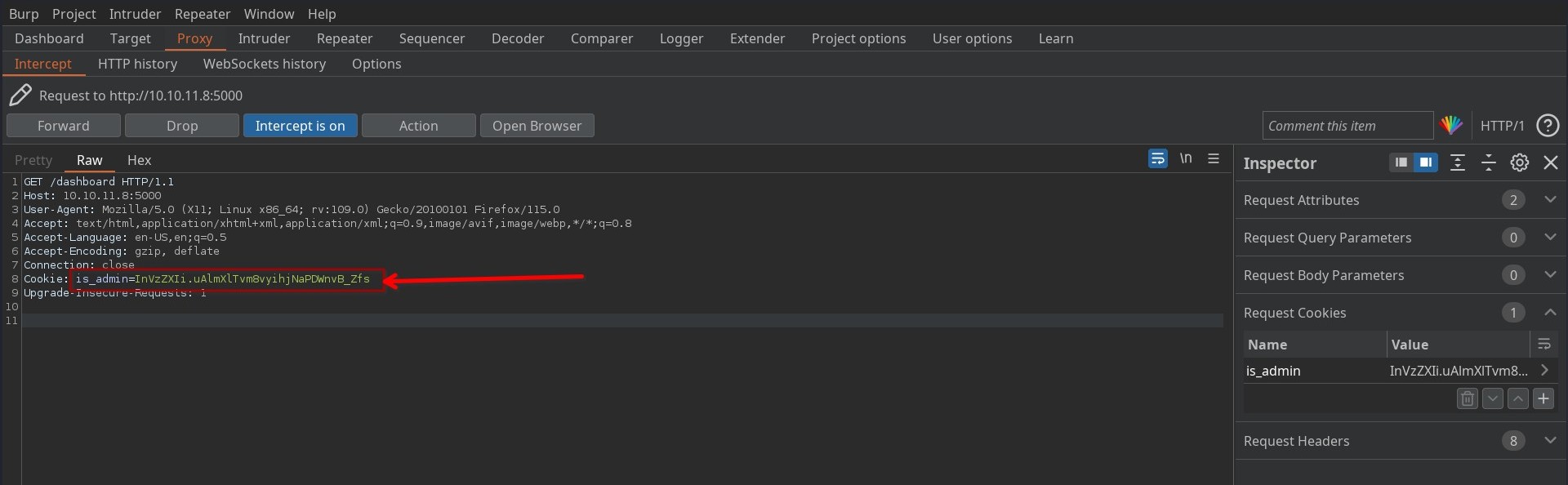Expand Request Headers section
Image resolution: width=1568 pixels, height=485 pixels.
[1551, 441]
